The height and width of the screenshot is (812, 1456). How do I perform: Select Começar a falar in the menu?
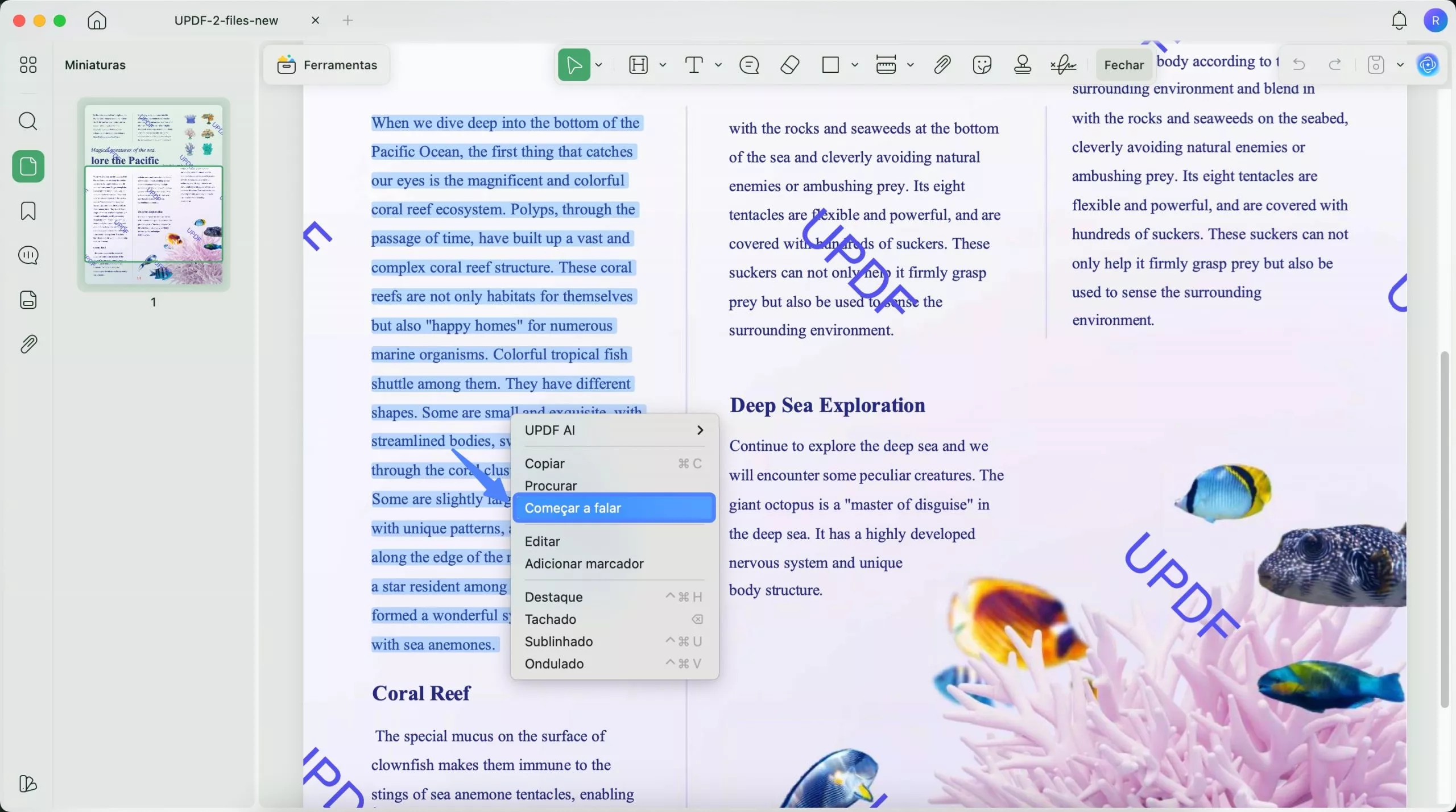[574, 508]
